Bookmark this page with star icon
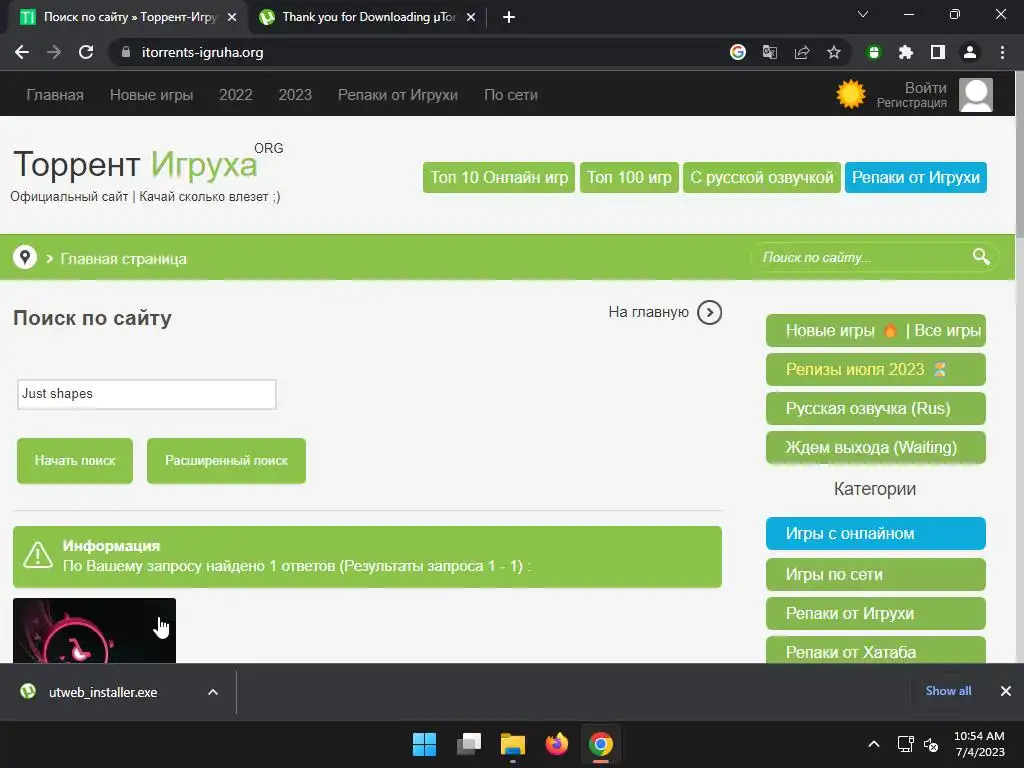The height and width of the screenshot is (768, 1024). 833,52
